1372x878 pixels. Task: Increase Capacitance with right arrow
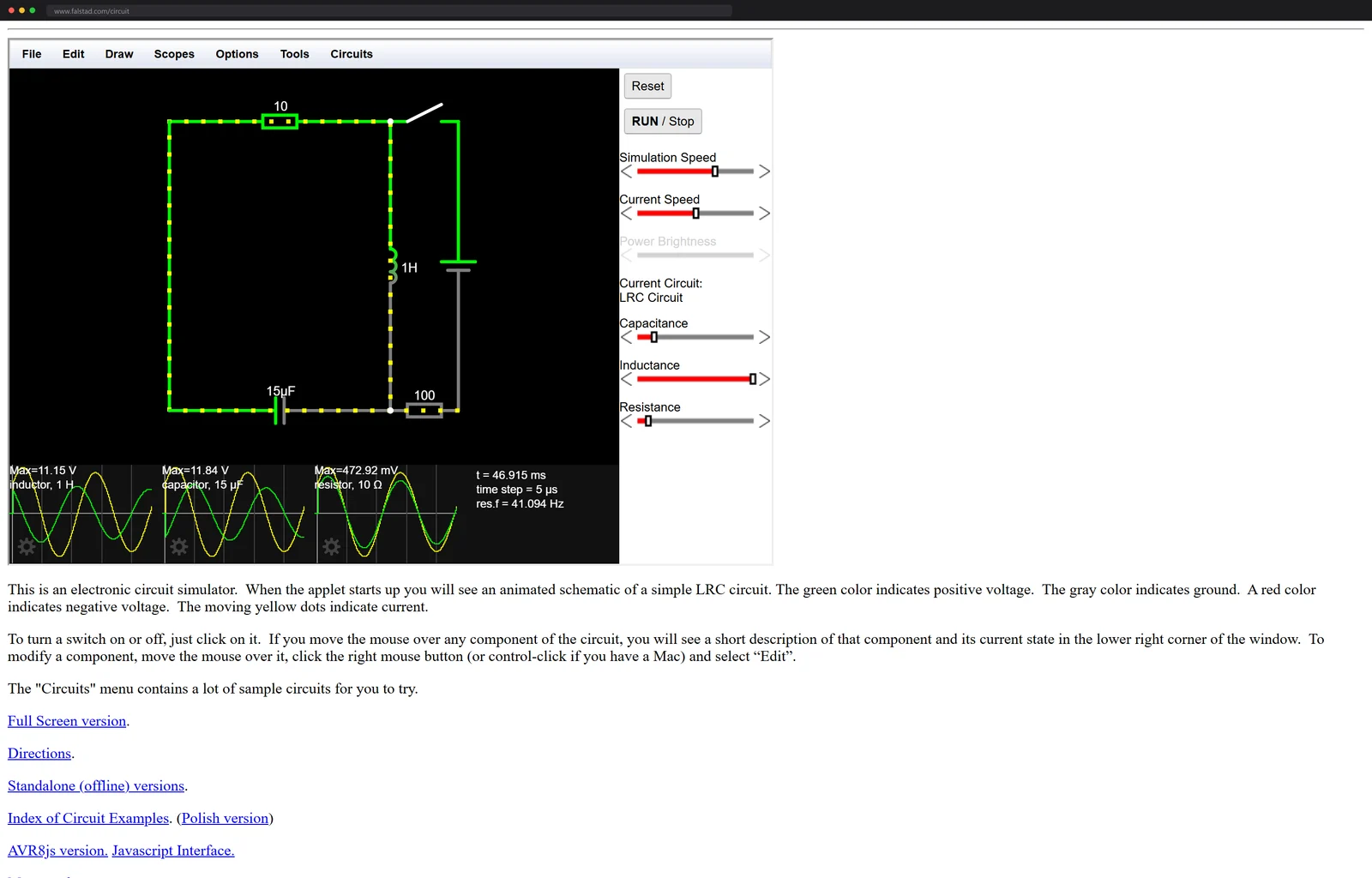pos(764,337)
